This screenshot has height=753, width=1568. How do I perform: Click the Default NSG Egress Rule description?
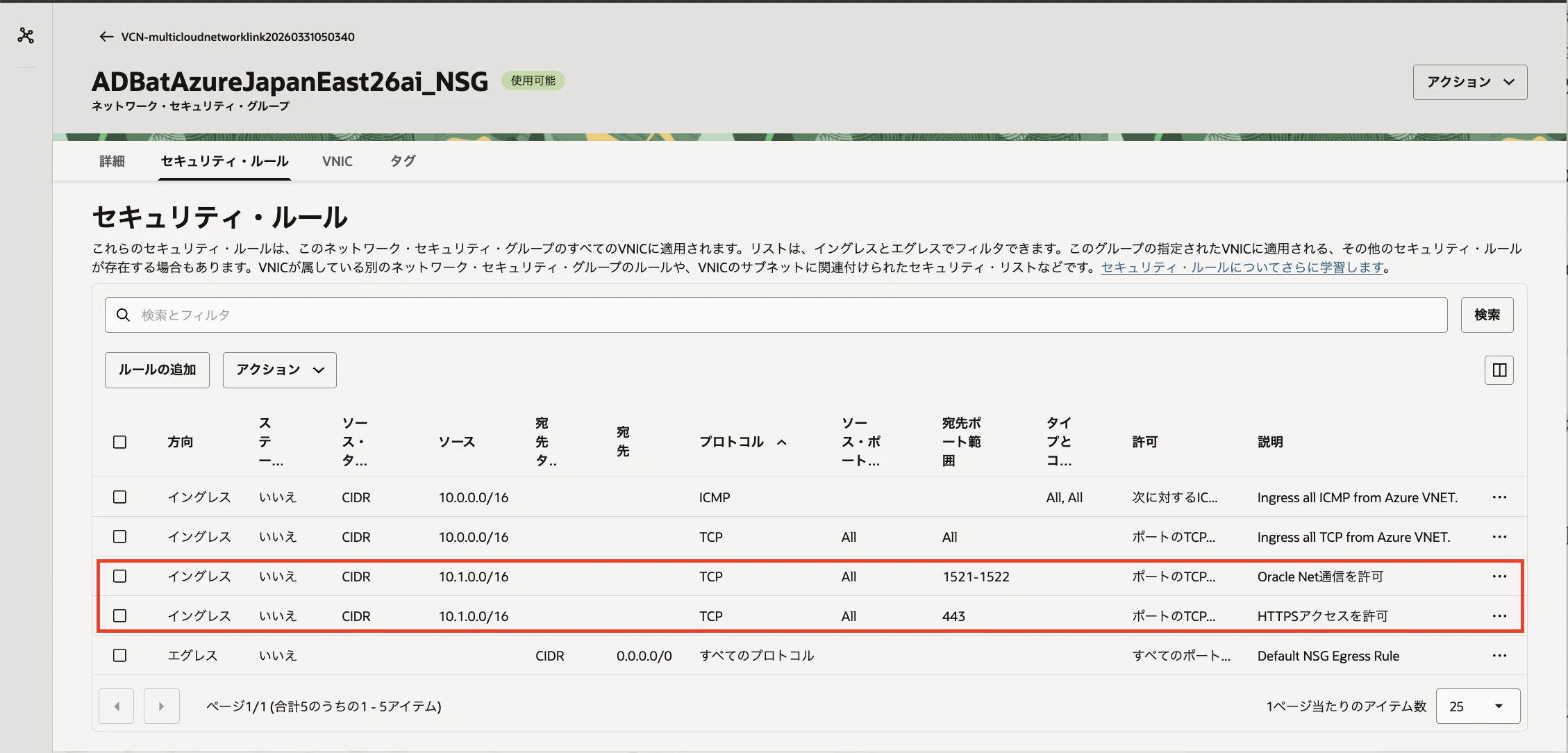click(1328, 656)
